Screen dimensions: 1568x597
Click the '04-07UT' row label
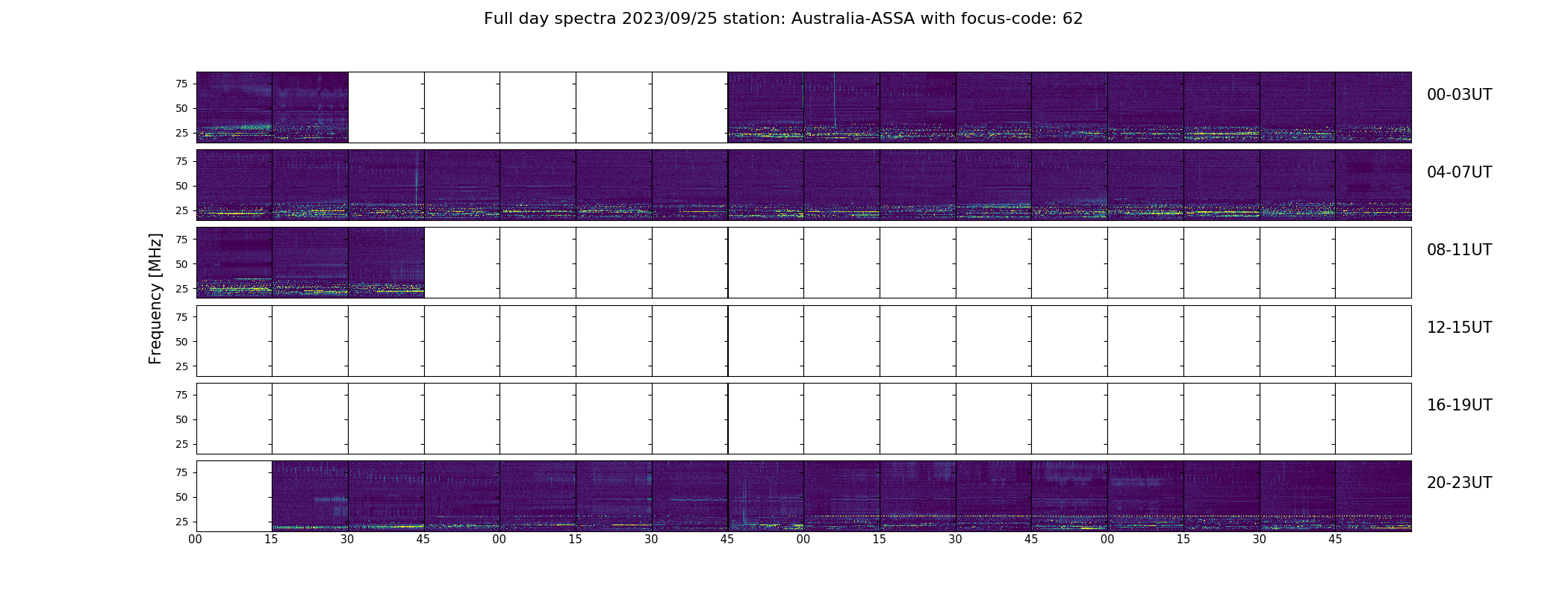[x=1459, y=172]
